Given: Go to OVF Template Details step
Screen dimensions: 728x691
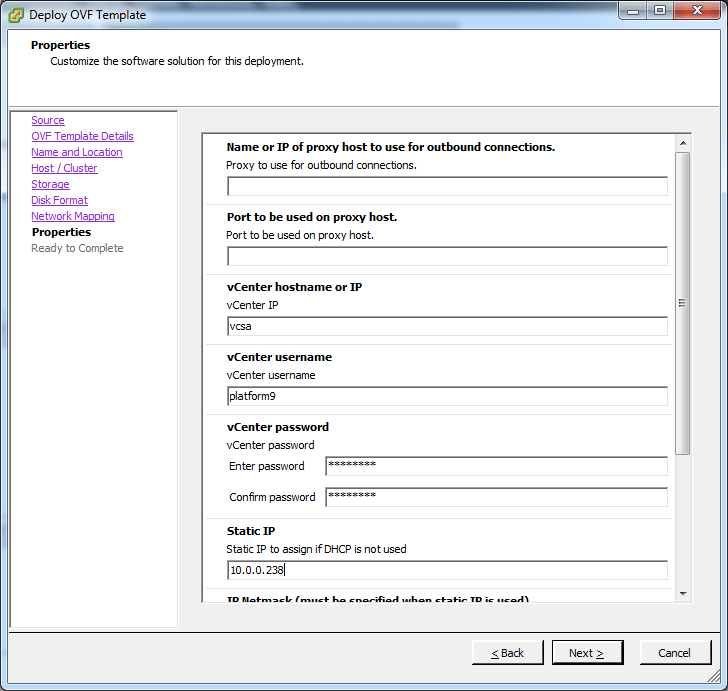Looking at the screenshot, I should 82,136.
